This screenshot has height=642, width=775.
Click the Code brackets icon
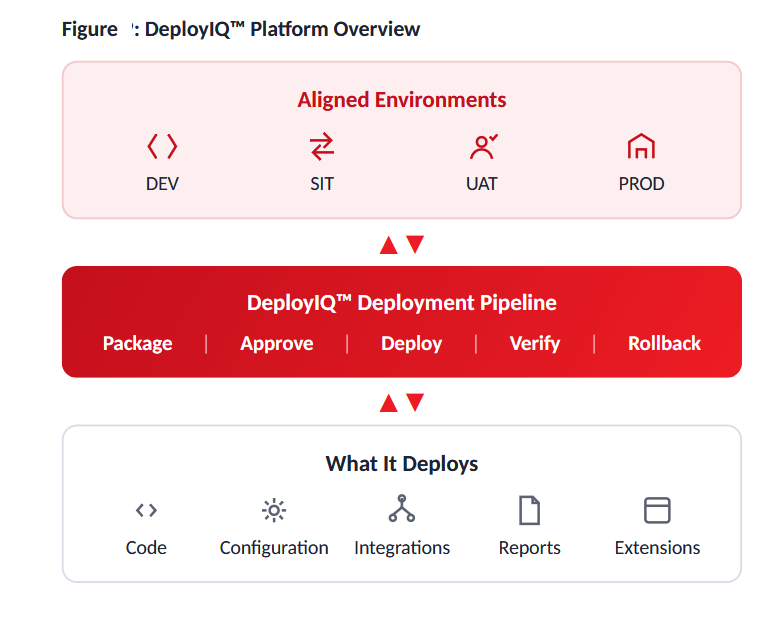click(x=146, y=510)
